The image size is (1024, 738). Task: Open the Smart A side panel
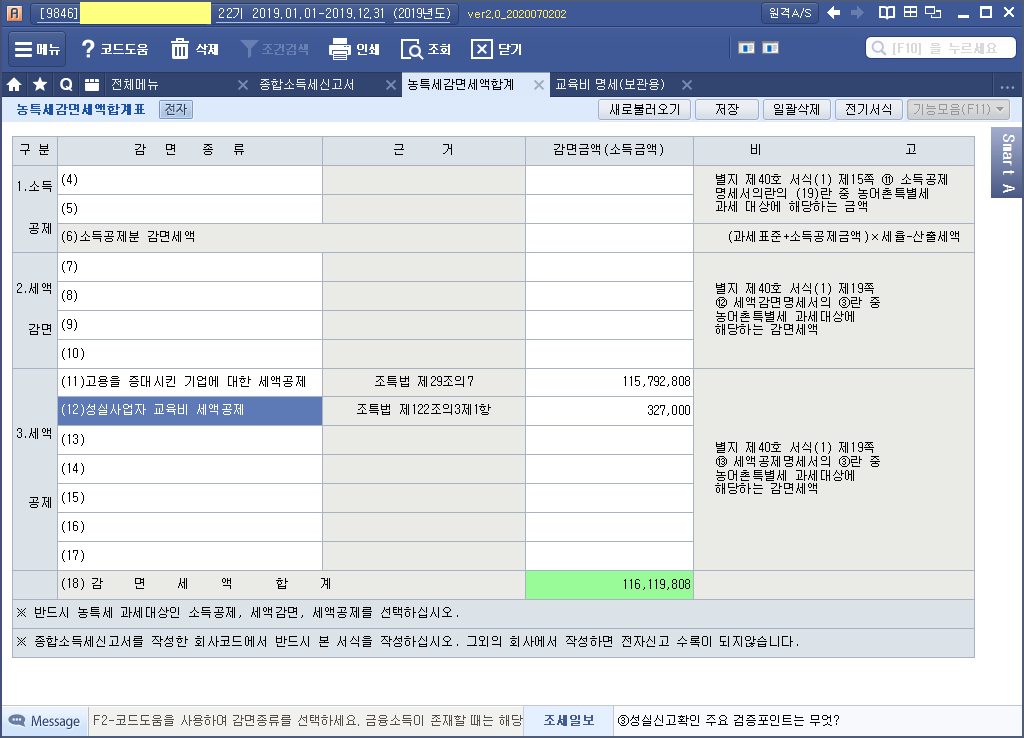pyautogui.click(x=1008, y=163)
